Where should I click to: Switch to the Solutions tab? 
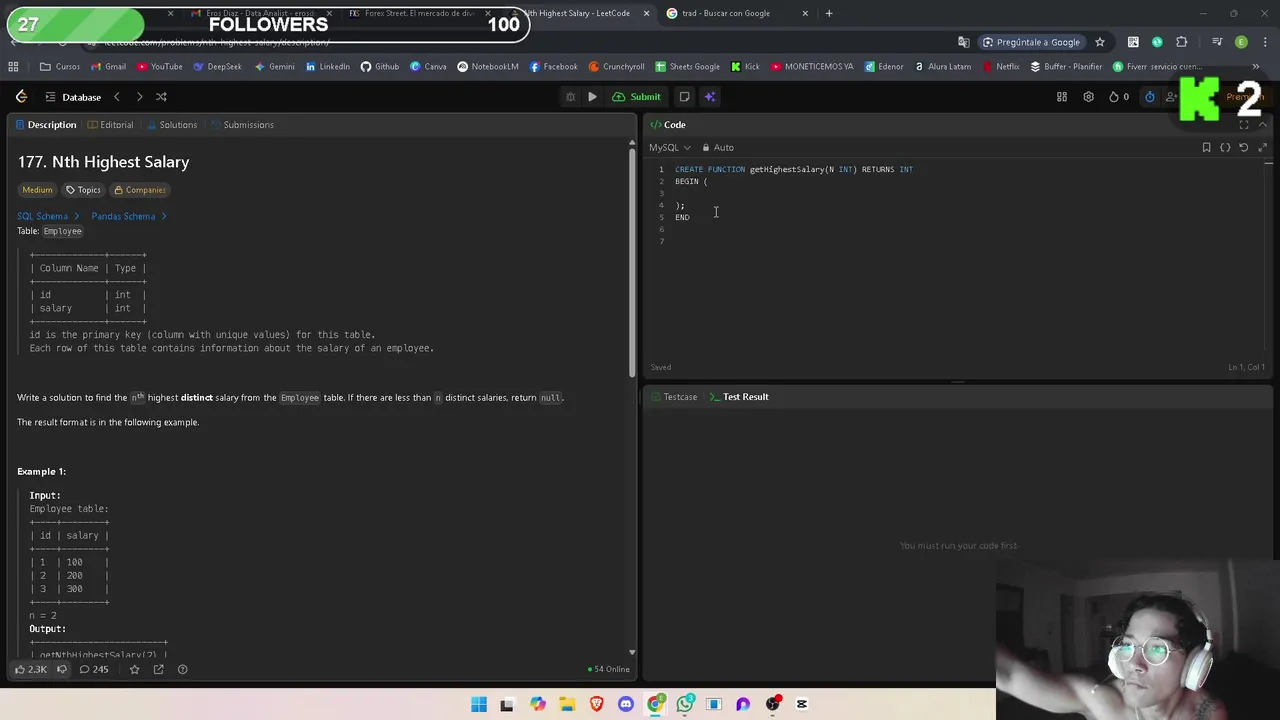[x=171, y=125]
